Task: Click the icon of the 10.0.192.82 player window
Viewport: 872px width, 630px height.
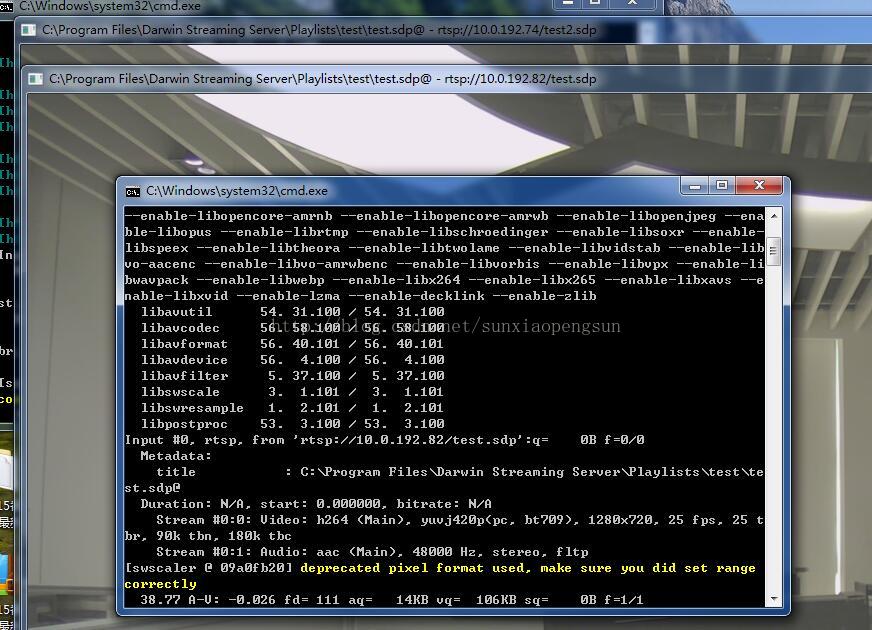Action: click(35, 79)
